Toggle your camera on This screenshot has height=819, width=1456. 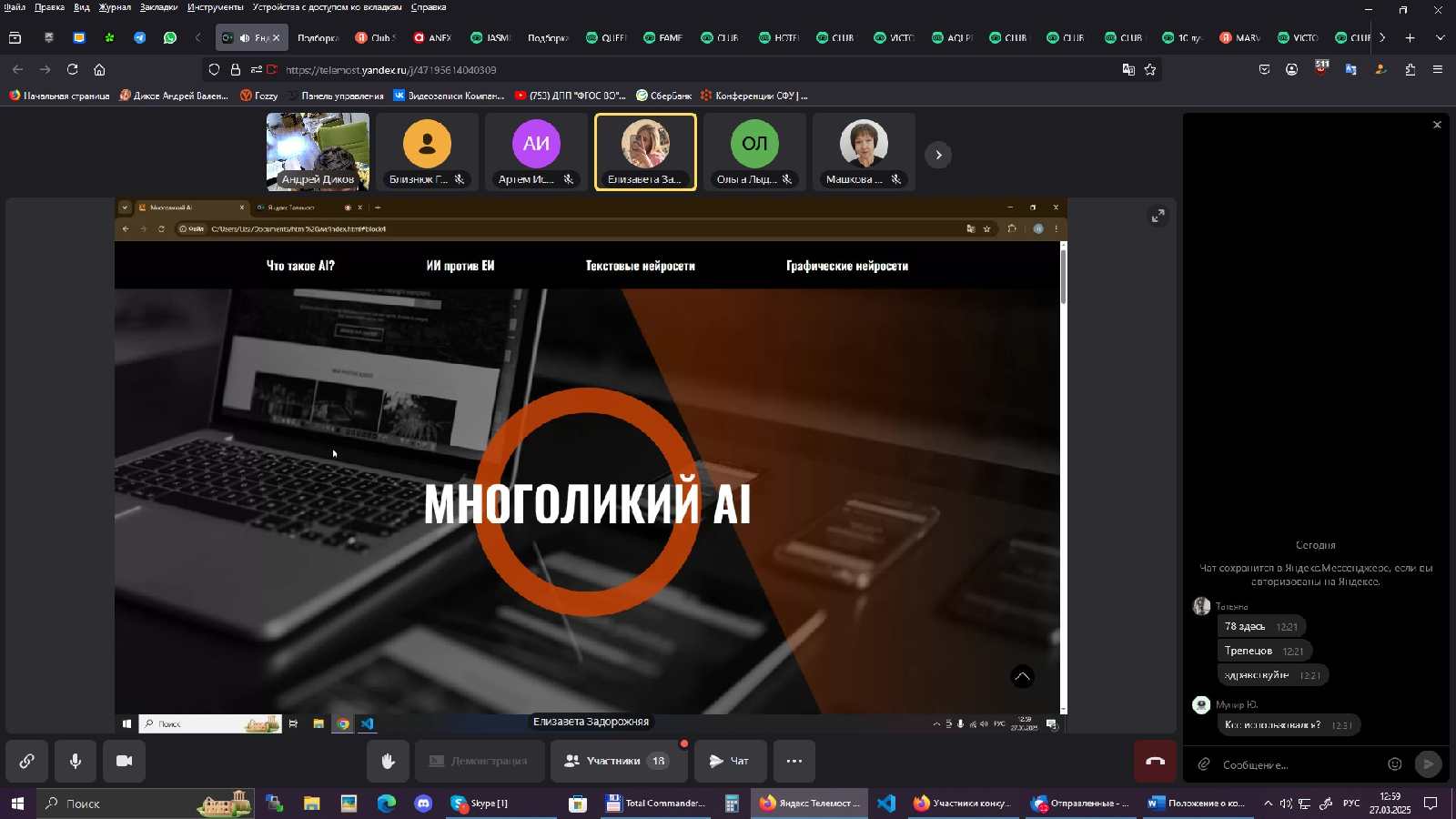point(126,761)
